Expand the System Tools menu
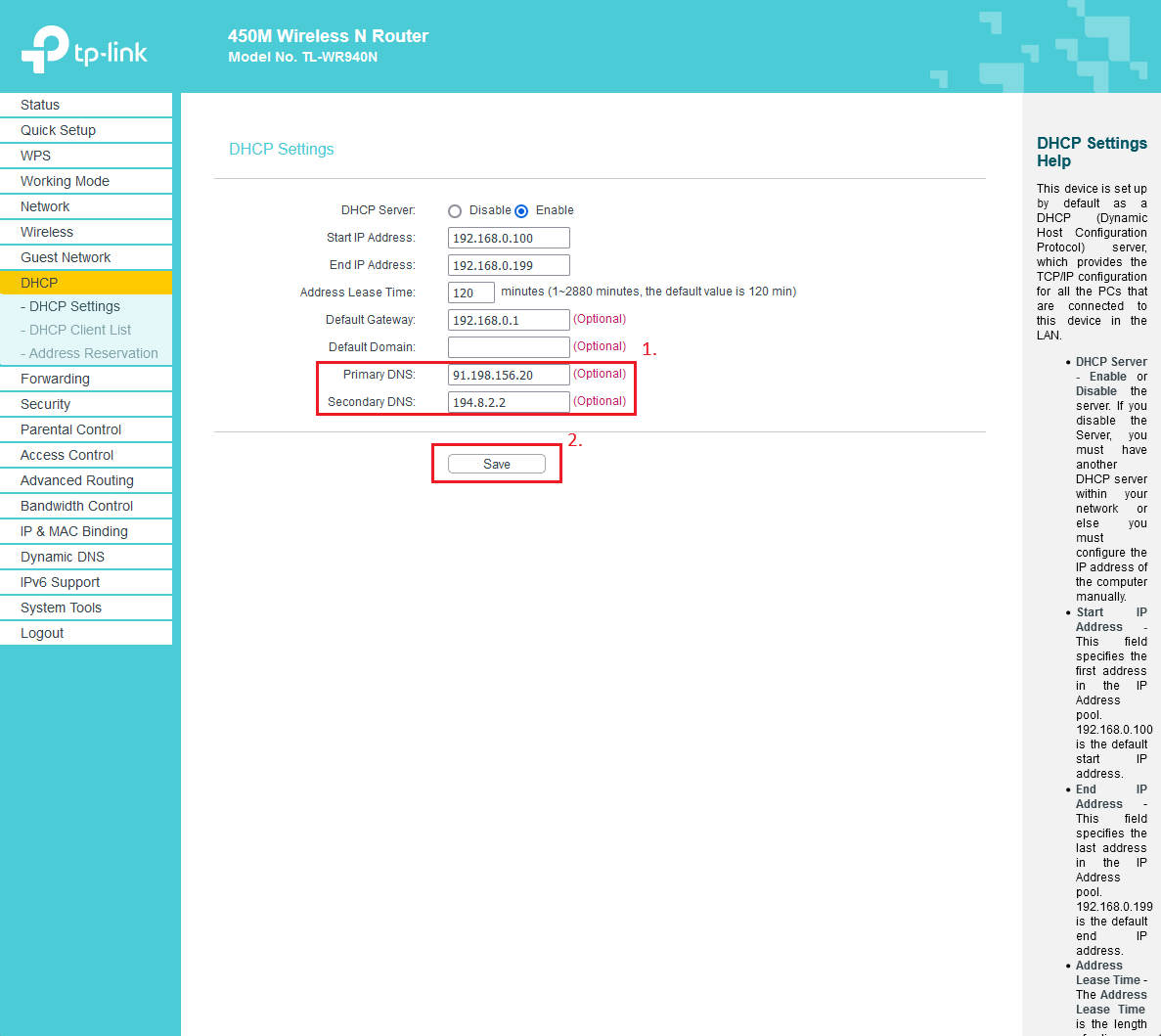The height and width of the screenshot is (1036, 1161). 61,608
